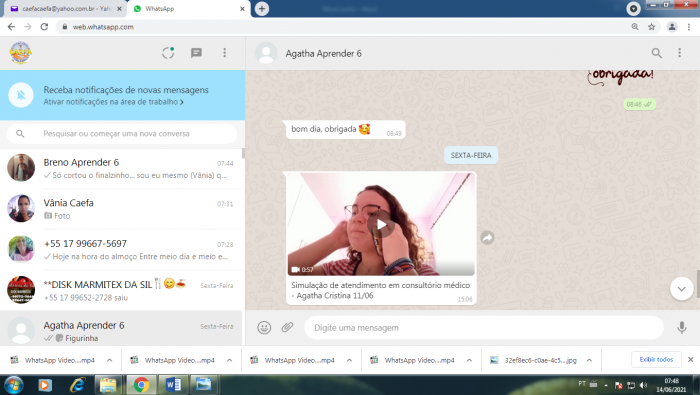Start a new chat with message icon
The height and width of the screenshot is (395, 700).
click(196, 53)
